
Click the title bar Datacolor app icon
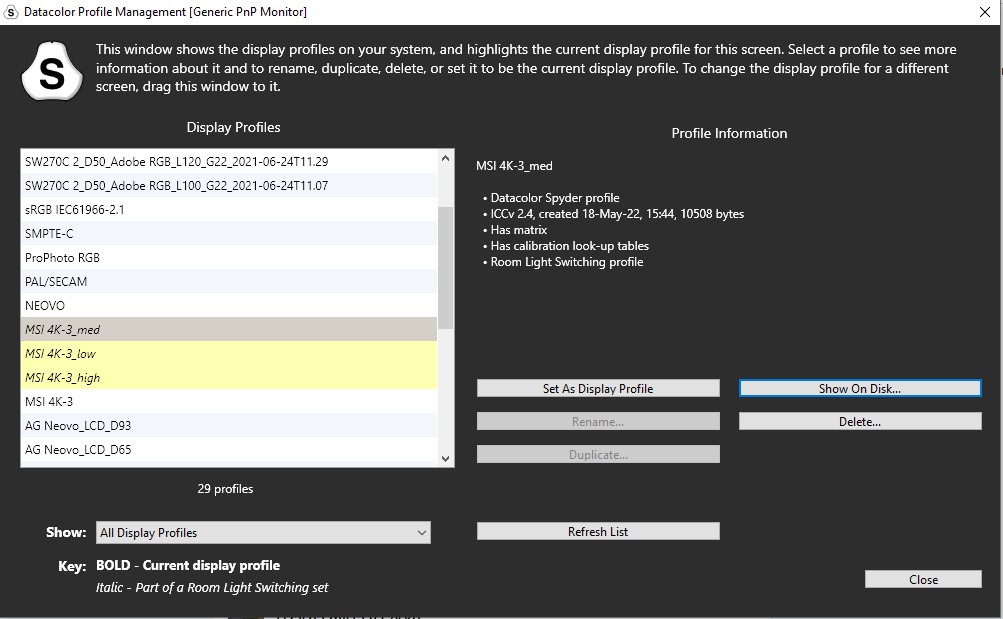[10, 12]
